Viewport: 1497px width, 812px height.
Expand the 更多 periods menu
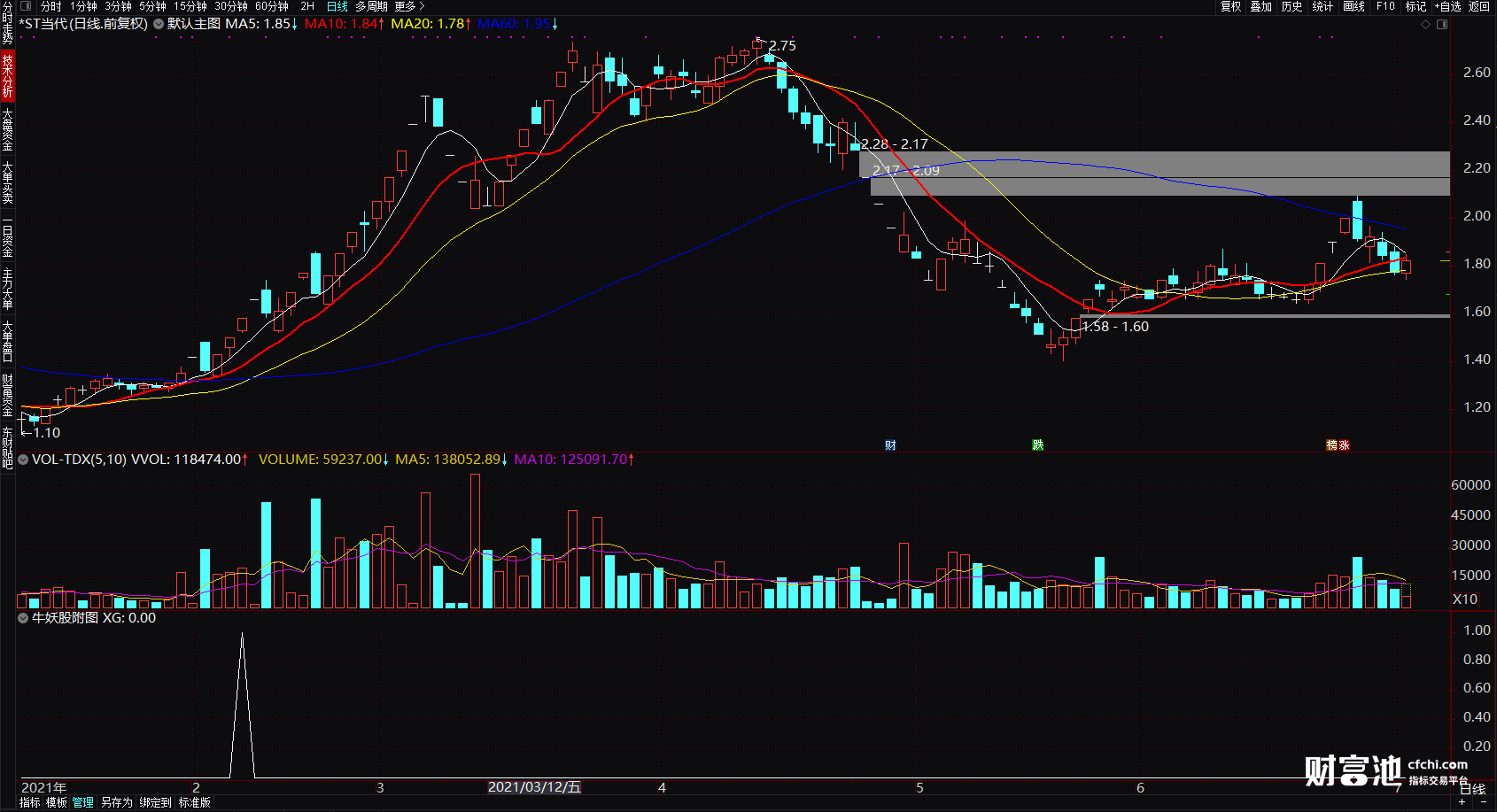click(x=409, y=6)
